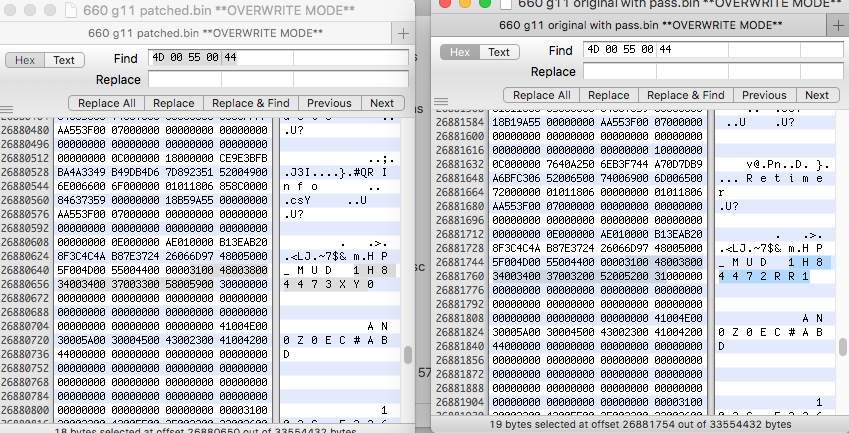Switch to Text mode in patched.bin window

64,60
